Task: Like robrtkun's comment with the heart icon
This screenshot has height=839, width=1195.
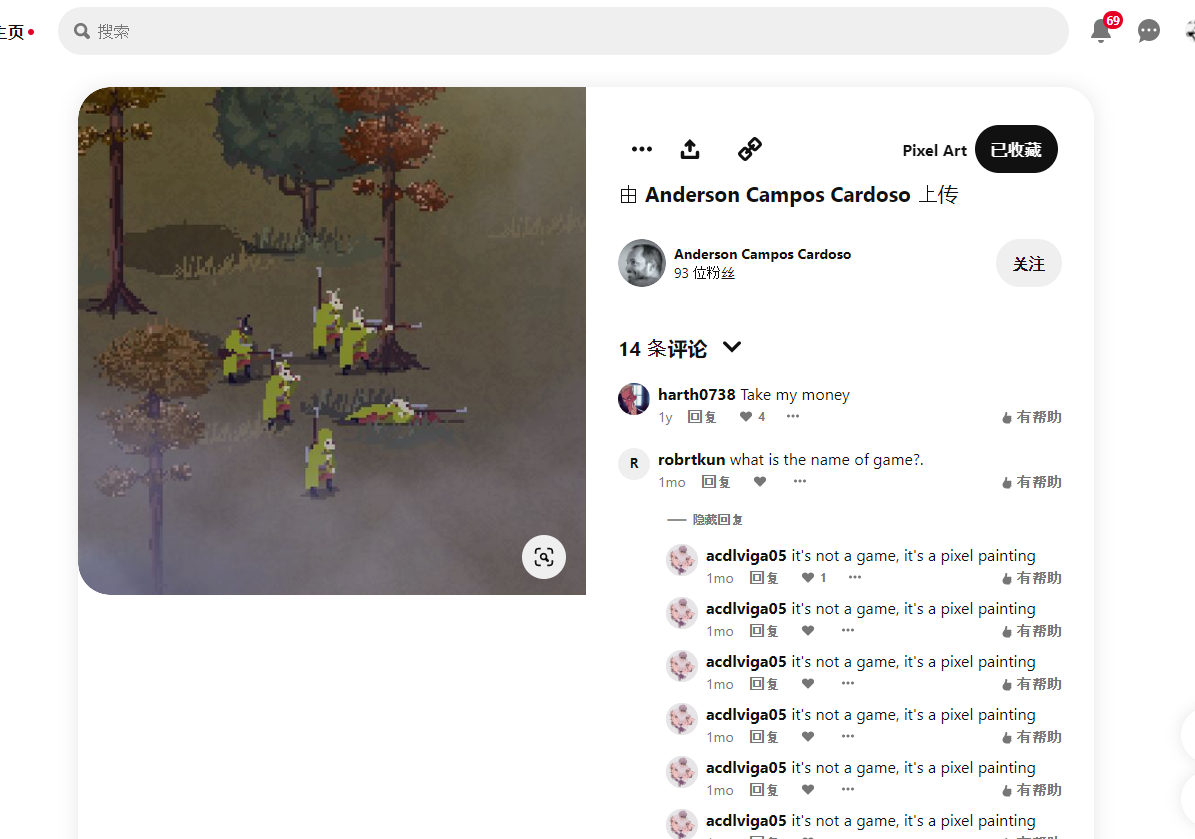Action: [760, 481]
